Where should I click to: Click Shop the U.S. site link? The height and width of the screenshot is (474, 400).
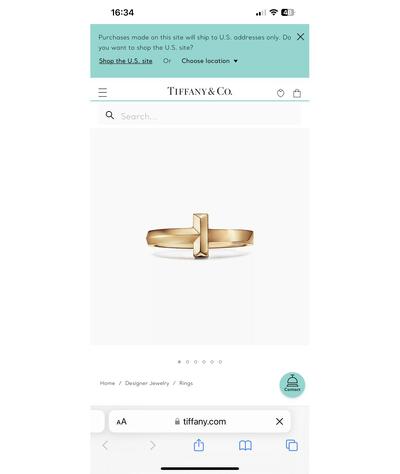(x=126, y=61)
